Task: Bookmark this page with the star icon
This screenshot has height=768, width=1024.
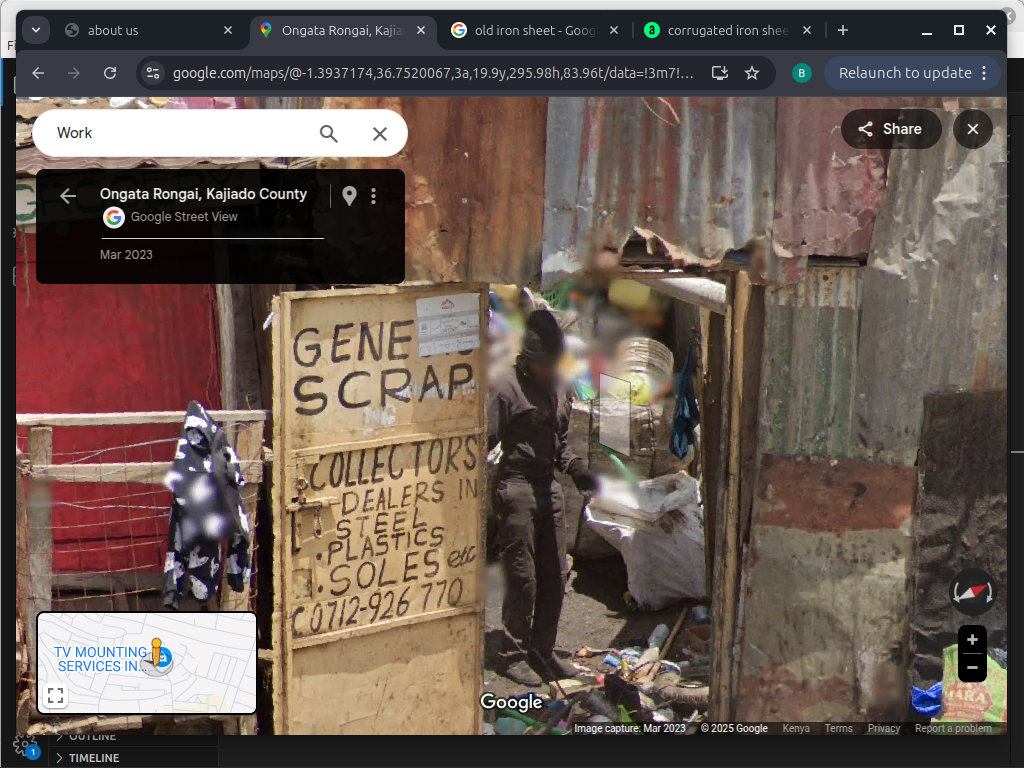Action: pos(752,73)
